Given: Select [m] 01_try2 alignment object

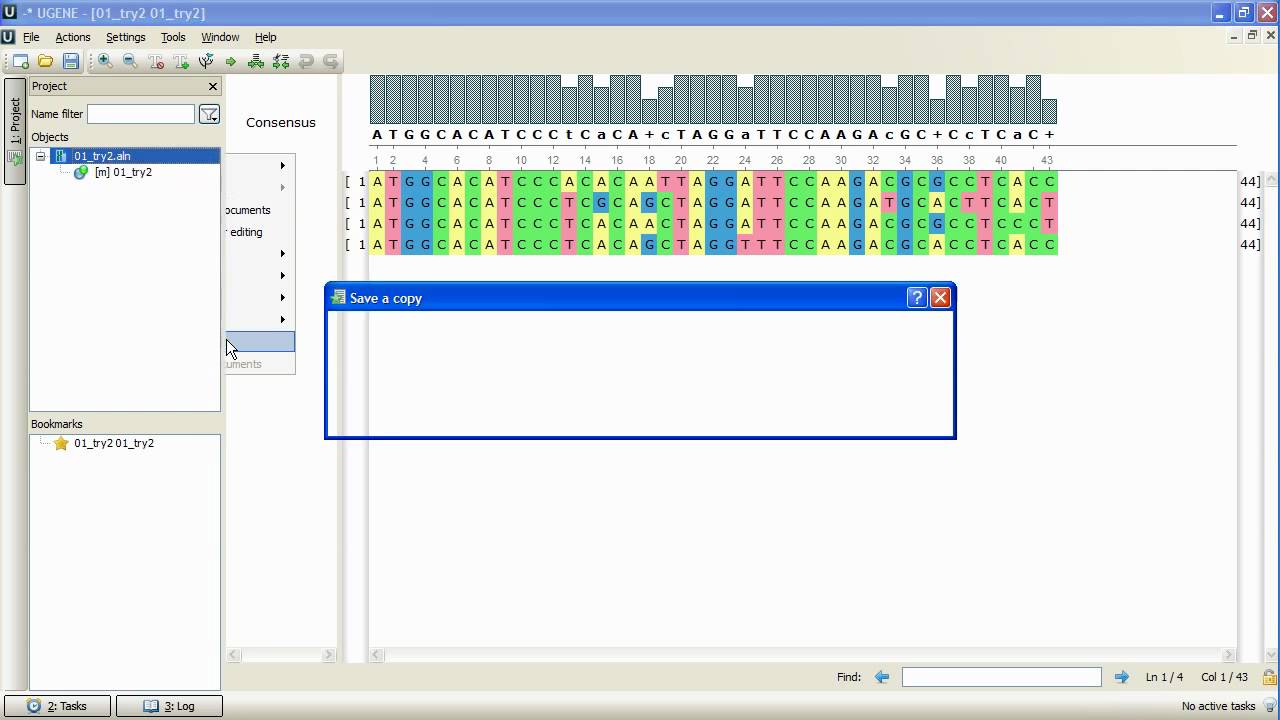Looking at the screenshot, I should [123, 172].
